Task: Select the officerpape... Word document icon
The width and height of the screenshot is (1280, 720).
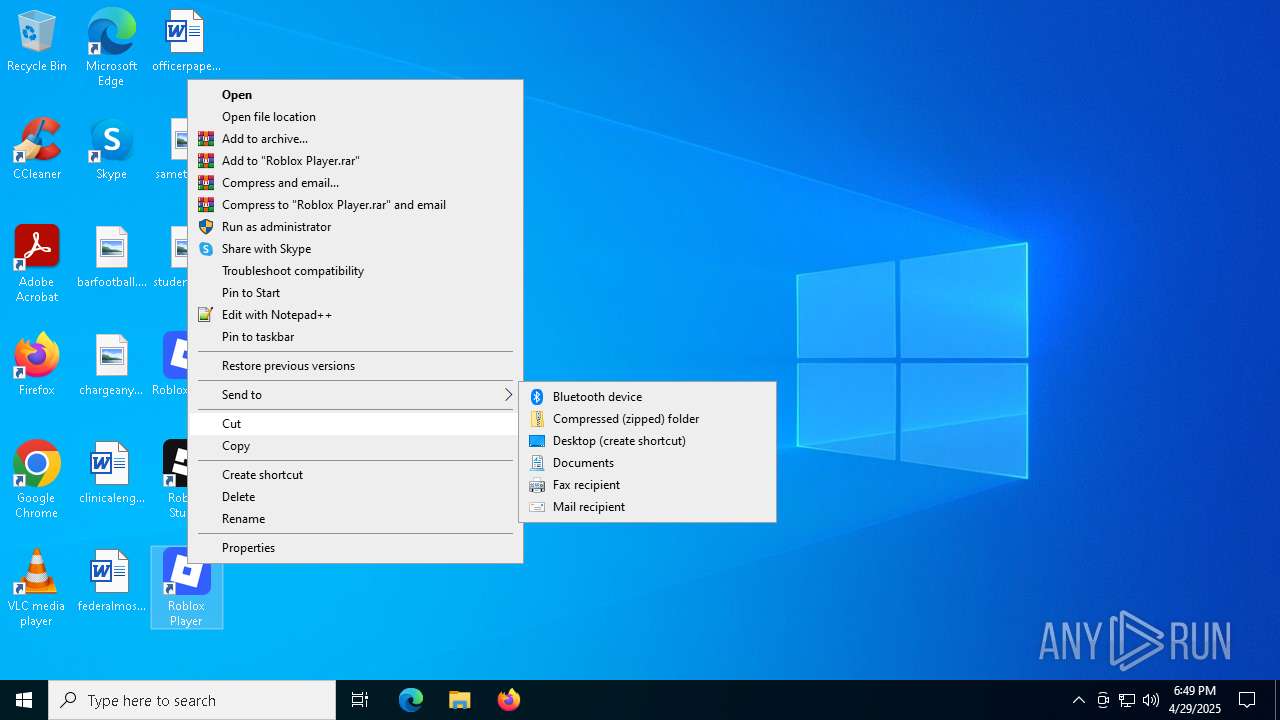Action: [x=186, y=42]
